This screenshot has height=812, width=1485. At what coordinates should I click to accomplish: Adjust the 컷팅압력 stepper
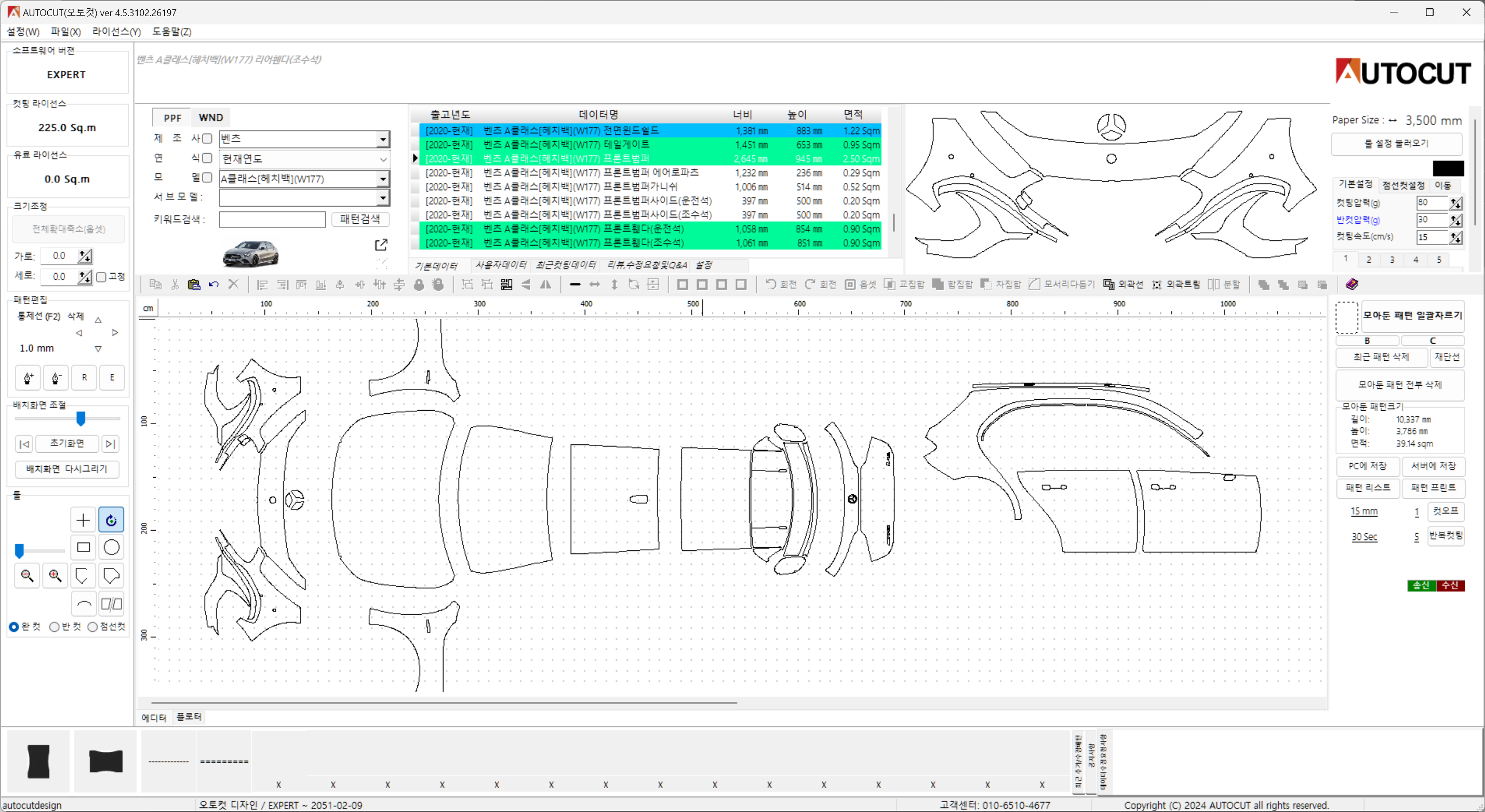coord(1455,203)
